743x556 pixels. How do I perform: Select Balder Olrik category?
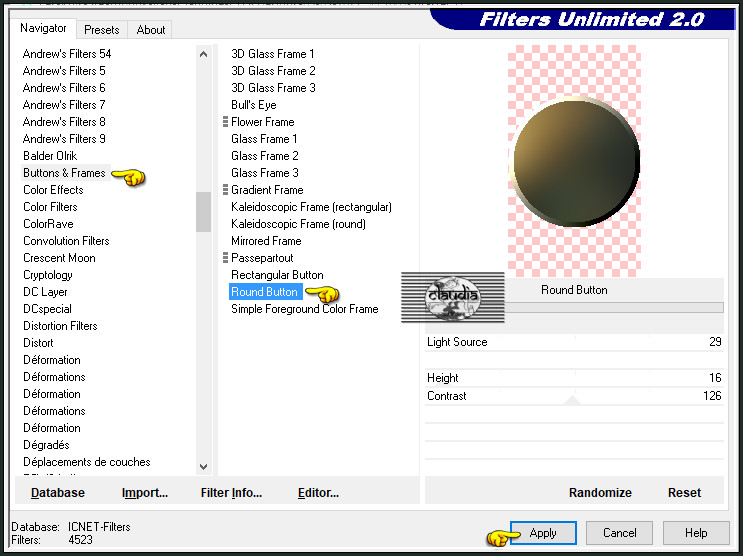tap(50, 156)
